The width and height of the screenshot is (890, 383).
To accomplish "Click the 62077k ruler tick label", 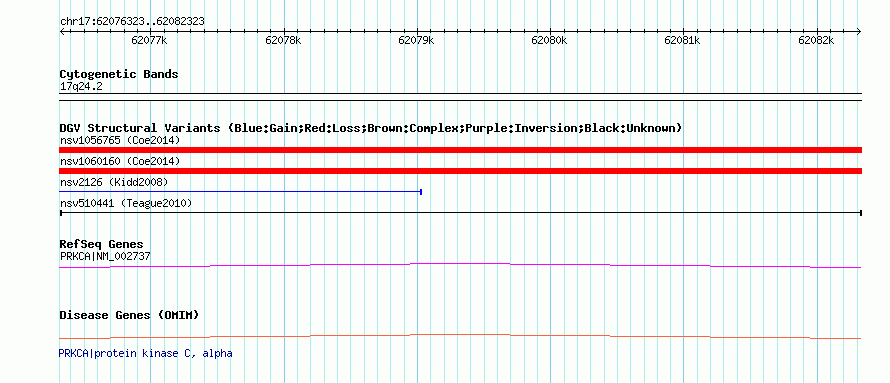I will 149,40.
